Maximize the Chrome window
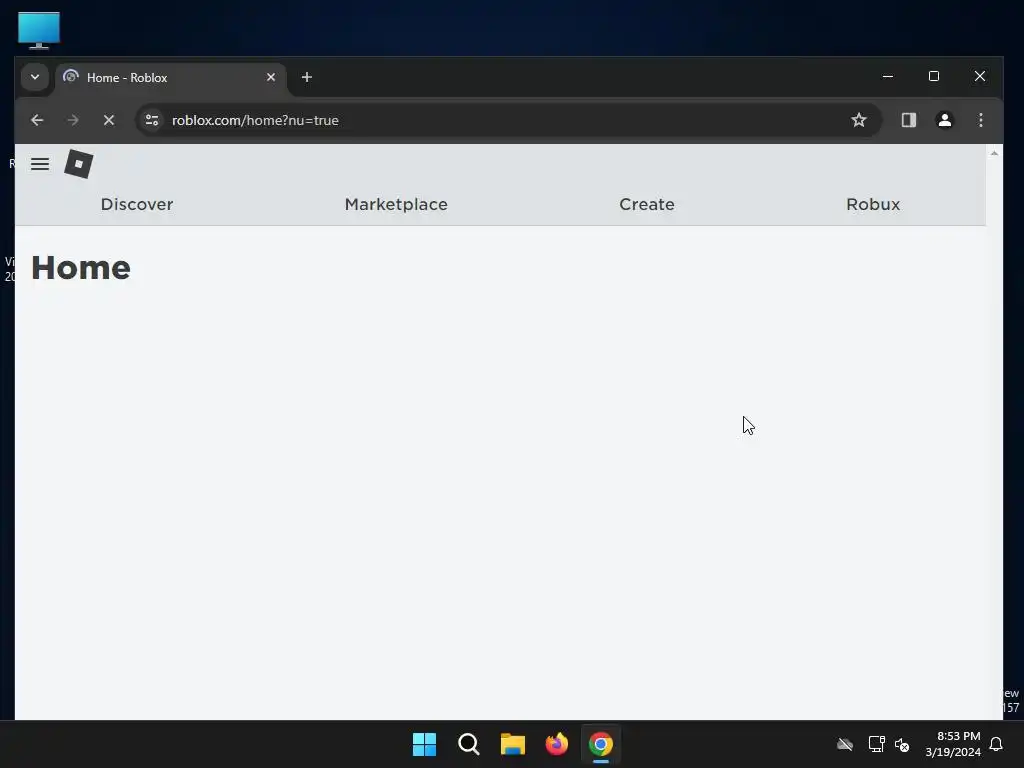This screenshot has height=768, width=1024. pos(934,76)
